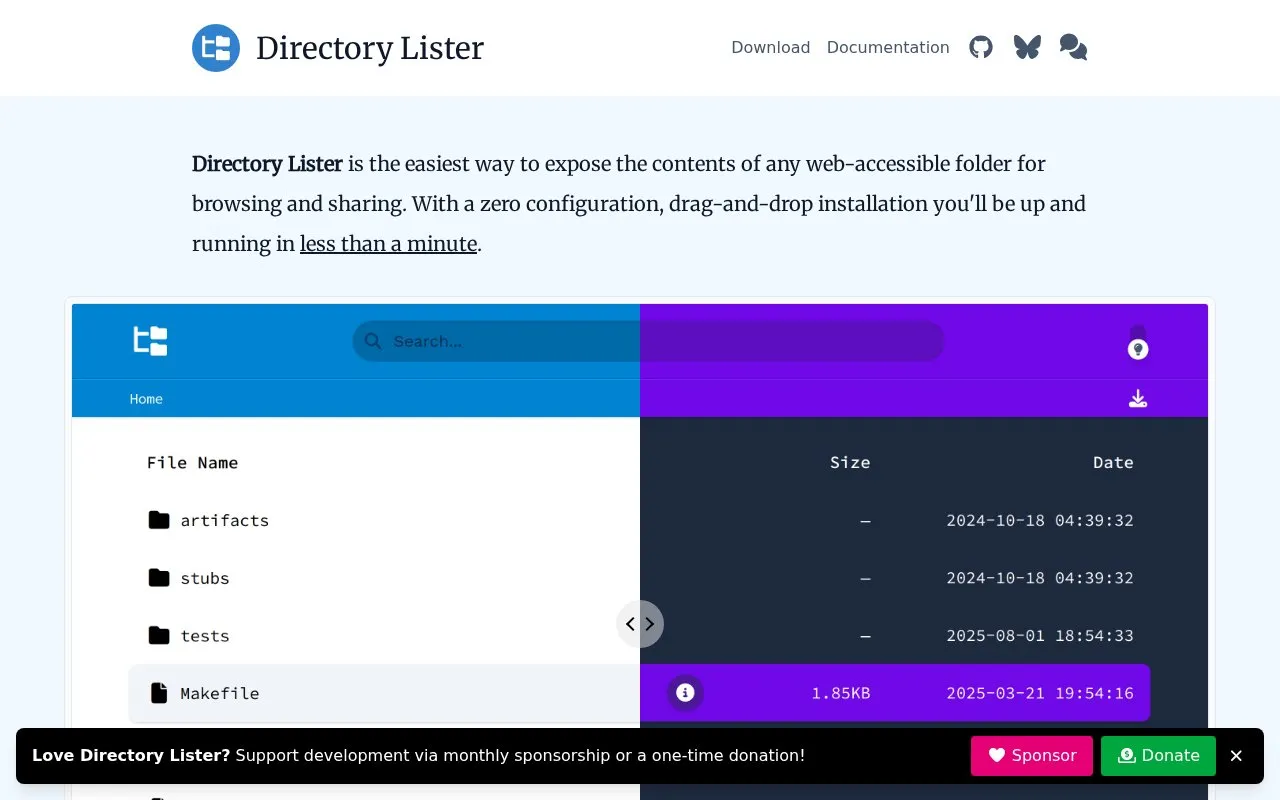The image size is (1280, 800).
Task: Grab the light/dark comparison slider handle
Action: tap(640, 624)
